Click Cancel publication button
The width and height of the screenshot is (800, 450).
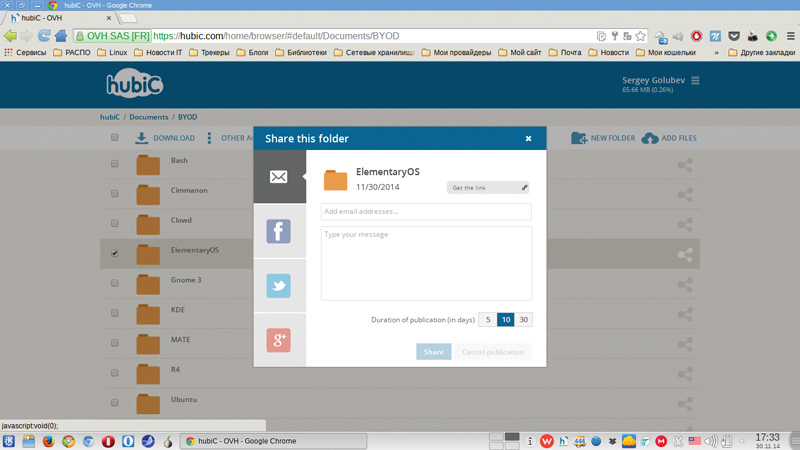point(493,352)
